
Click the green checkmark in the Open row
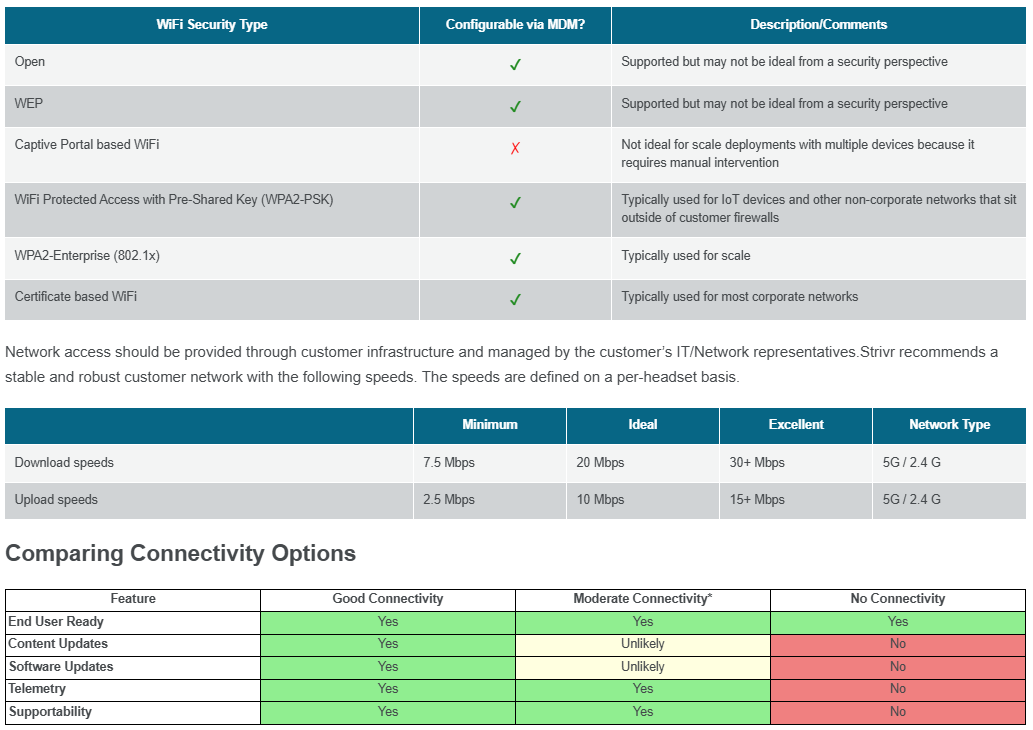(515, 65)
